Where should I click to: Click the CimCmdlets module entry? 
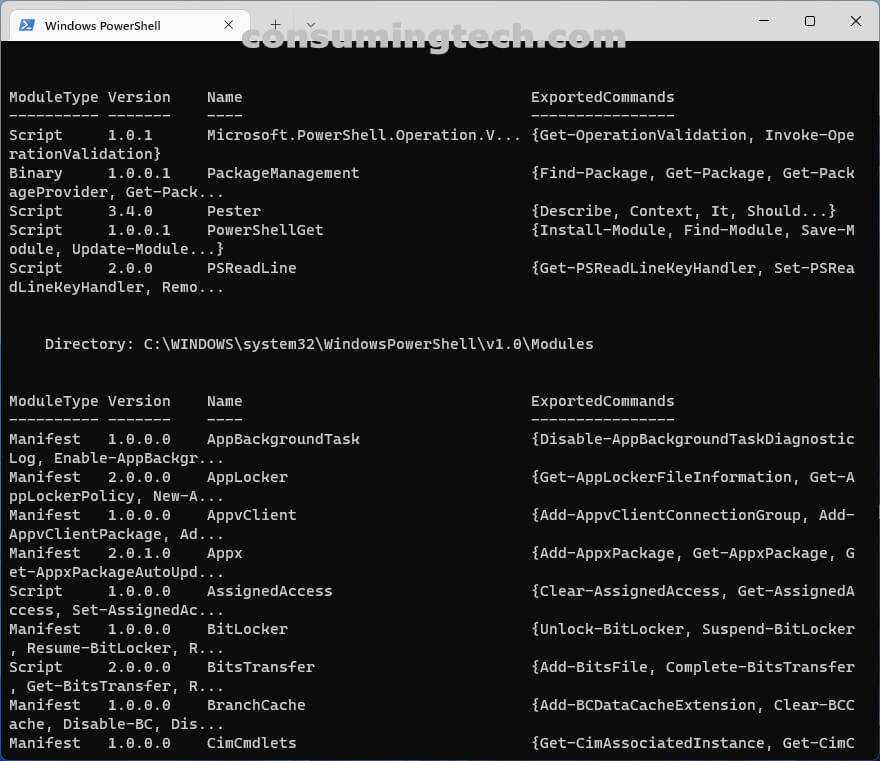click(x=250, y=743)
